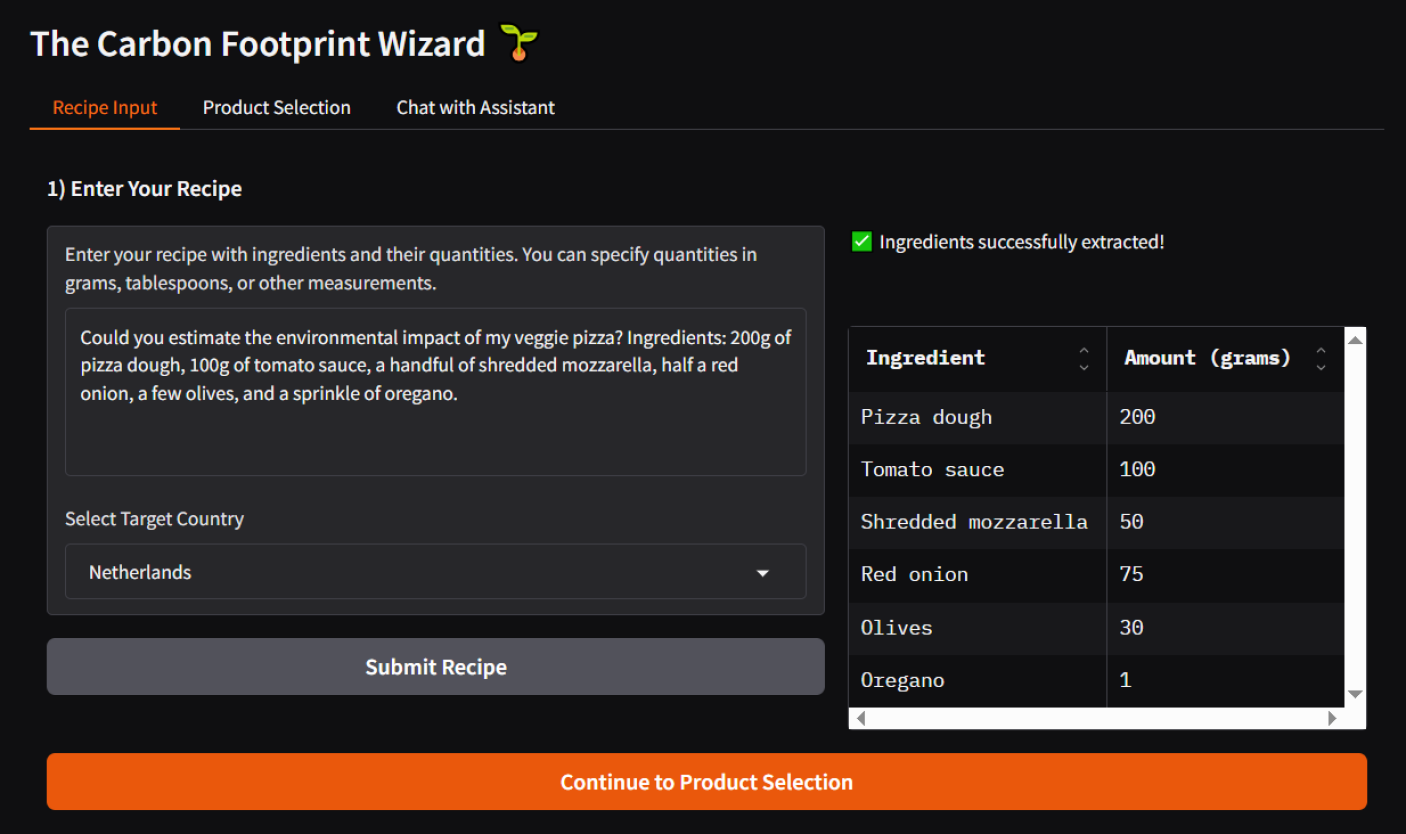Click Continue to Product Selection button
Viewport: 1406px width, 834px height.
point(706,782)
